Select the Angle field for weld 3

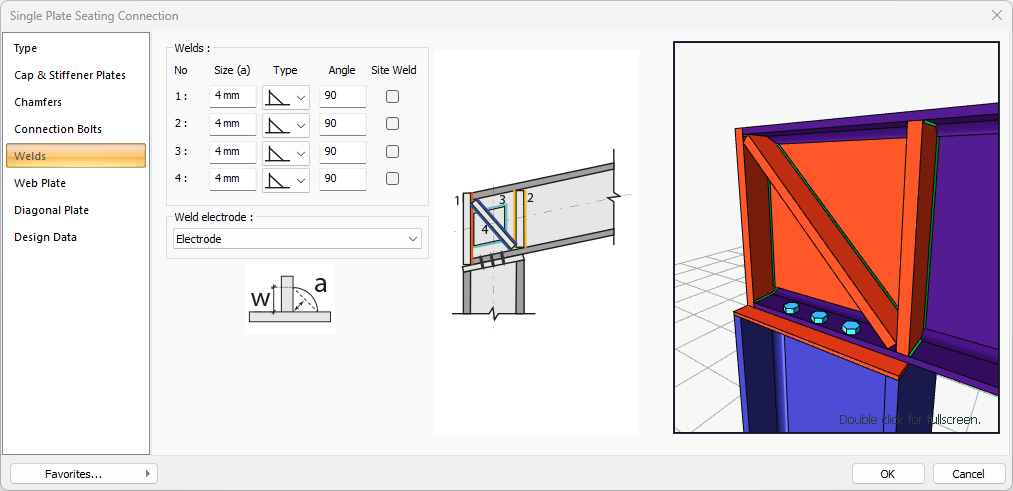click(x=343, y=151)
